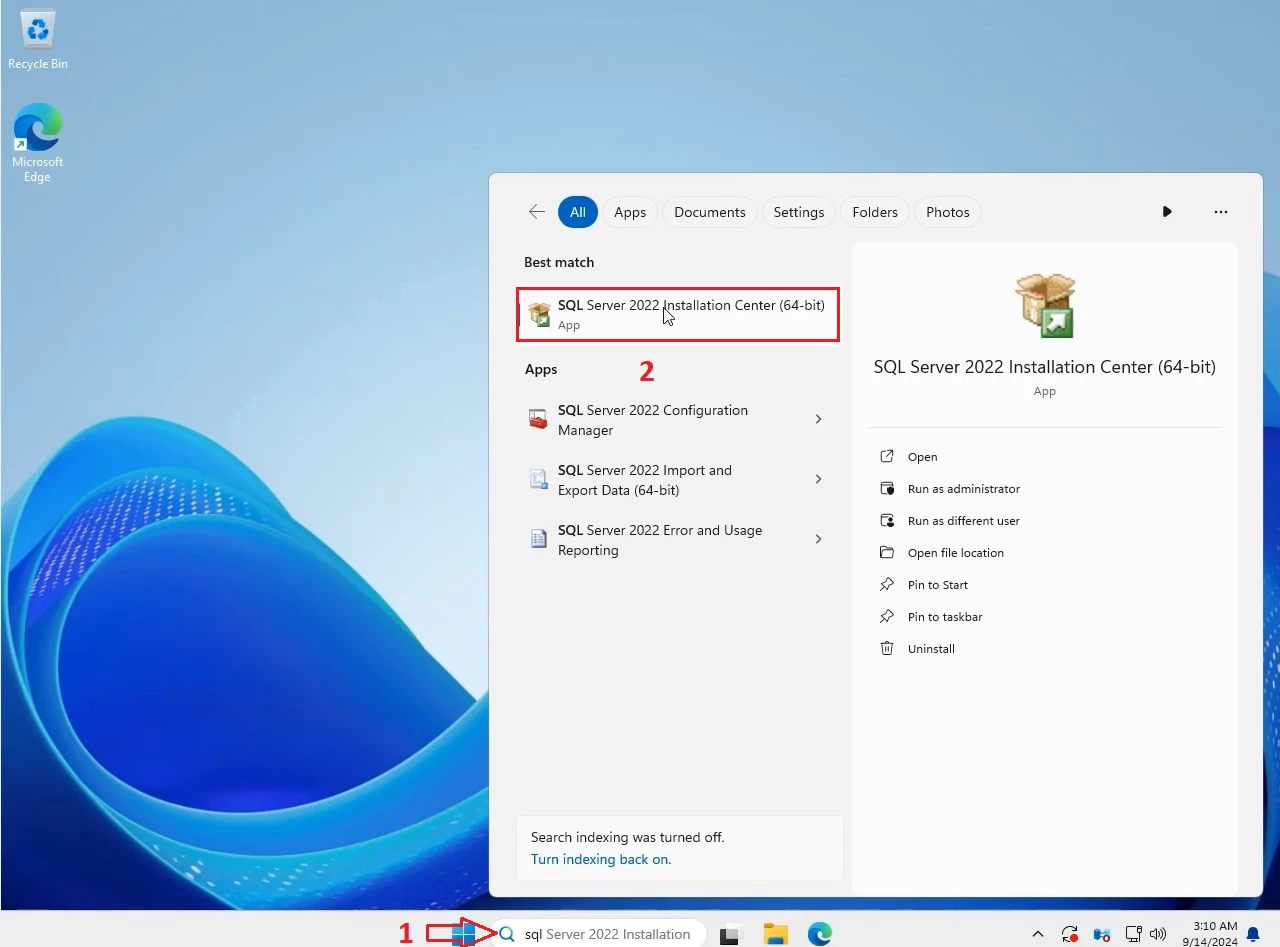Viewport: 1280px width, 947px height.
Task: Click the Configuration Manager toolbox icon
Action: tap(538, 420)
